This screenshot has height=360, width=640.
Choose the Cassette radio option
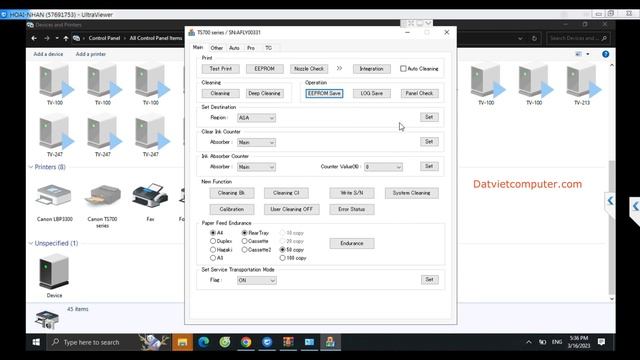click(244, 241)
